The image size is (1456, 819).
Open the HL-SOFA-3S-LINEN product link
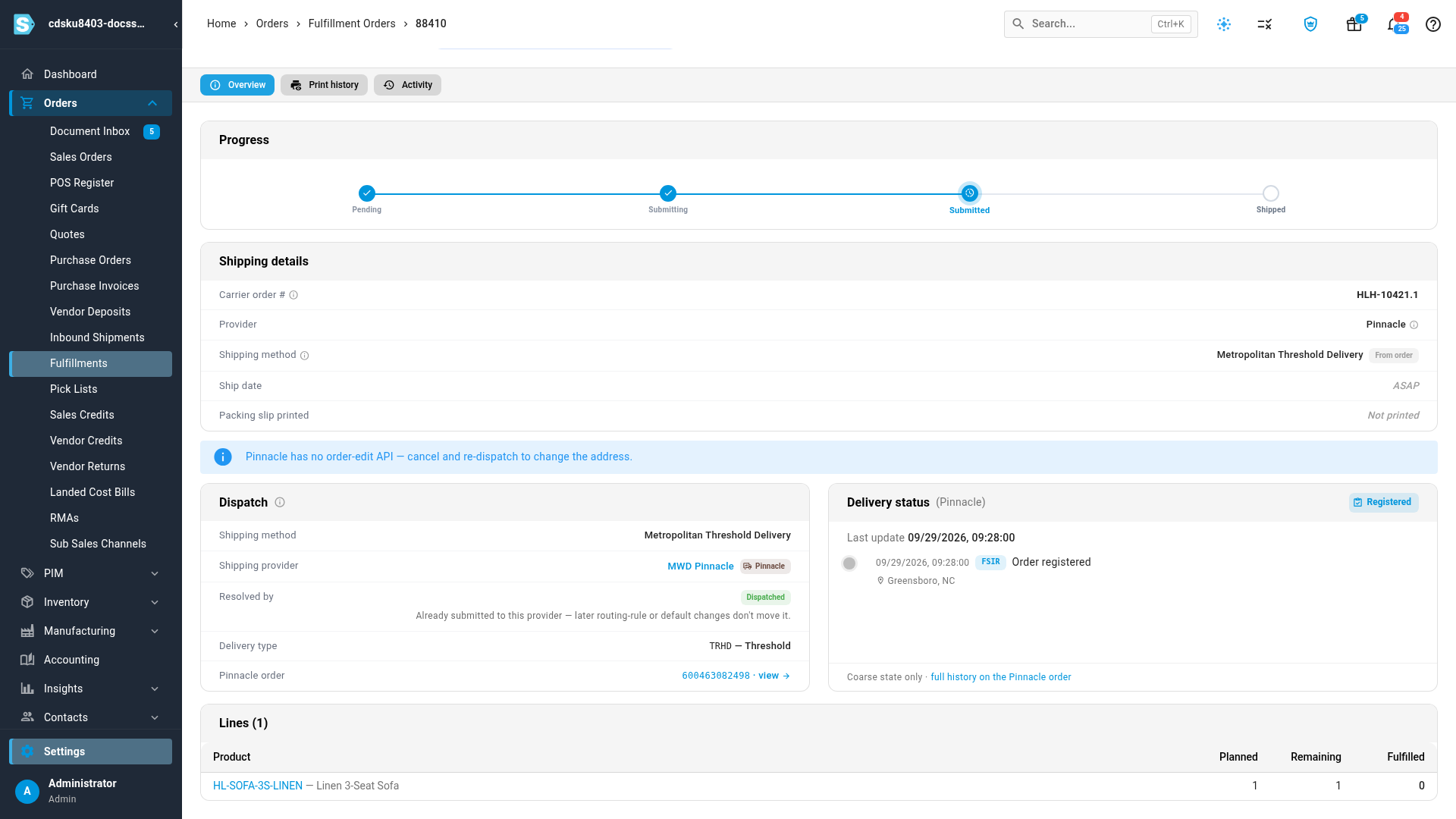click(x=258, y=786)
